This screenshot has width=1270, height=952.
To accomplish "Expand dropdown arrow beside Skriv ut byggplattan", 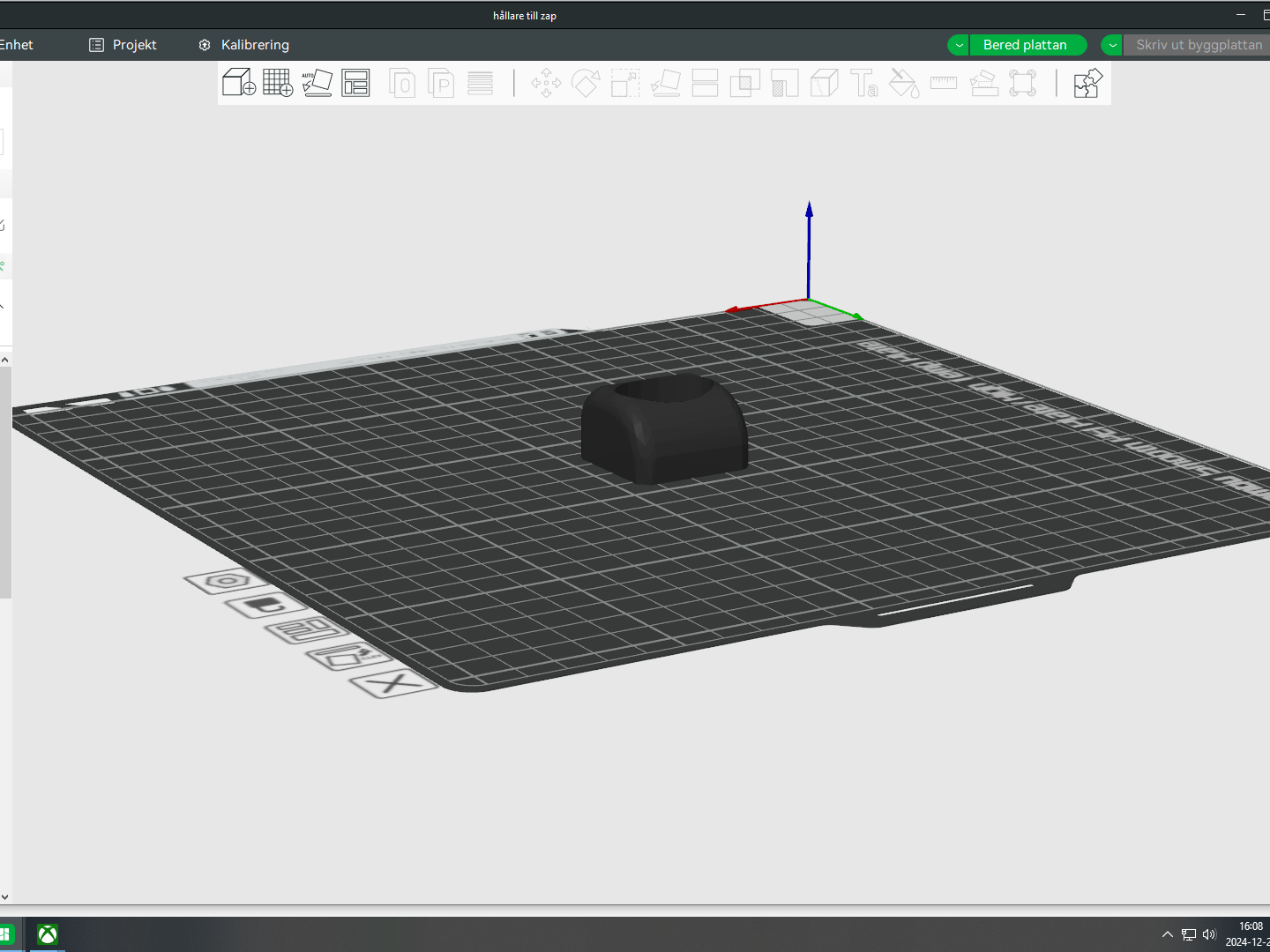I will [1112, 45].
